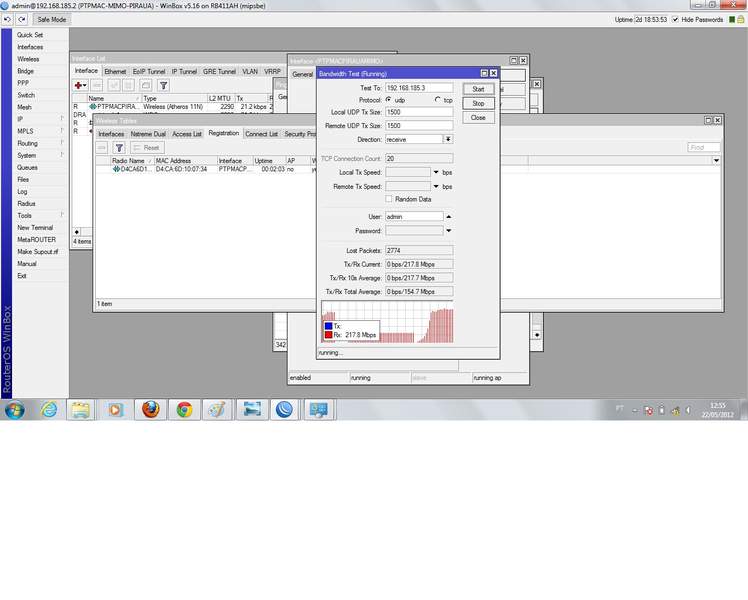Screen dimensions: 748x600
Task: Switch to EoIP Tunnel tab
Action: pos(149,72)
